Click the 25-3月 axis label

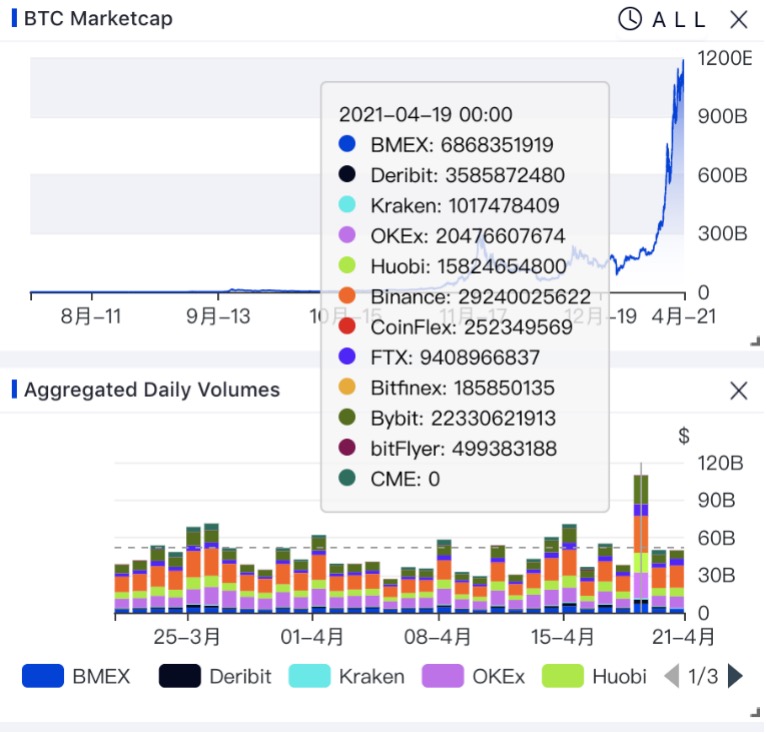click(187, 637)
